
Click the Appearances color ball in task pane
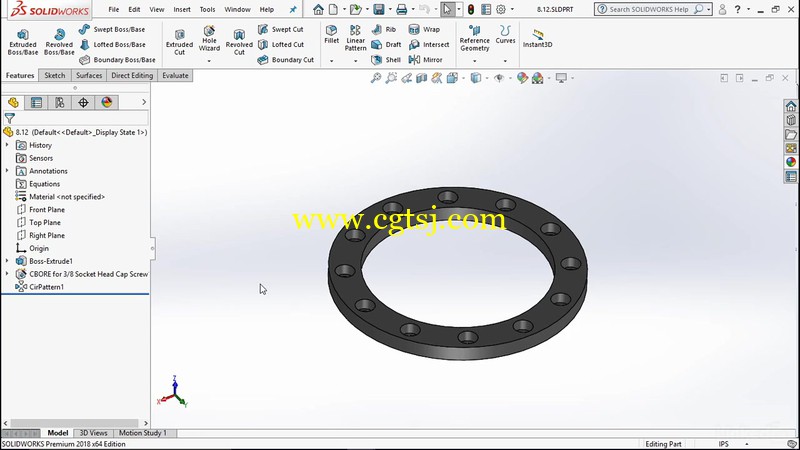point(791,162)
